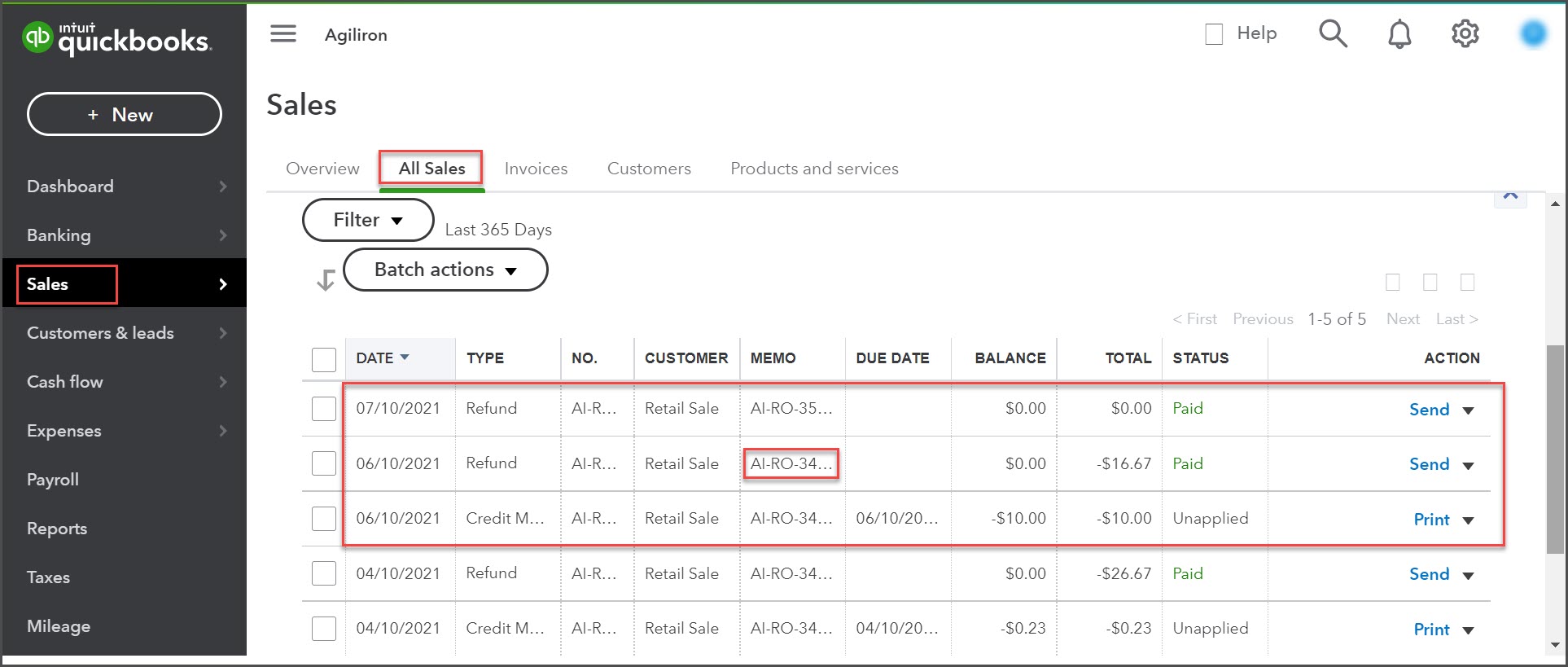The height and width of the screenshot is (667, 1568).
Task: Open the Filter dropdown
Action: tap(368, 220)
